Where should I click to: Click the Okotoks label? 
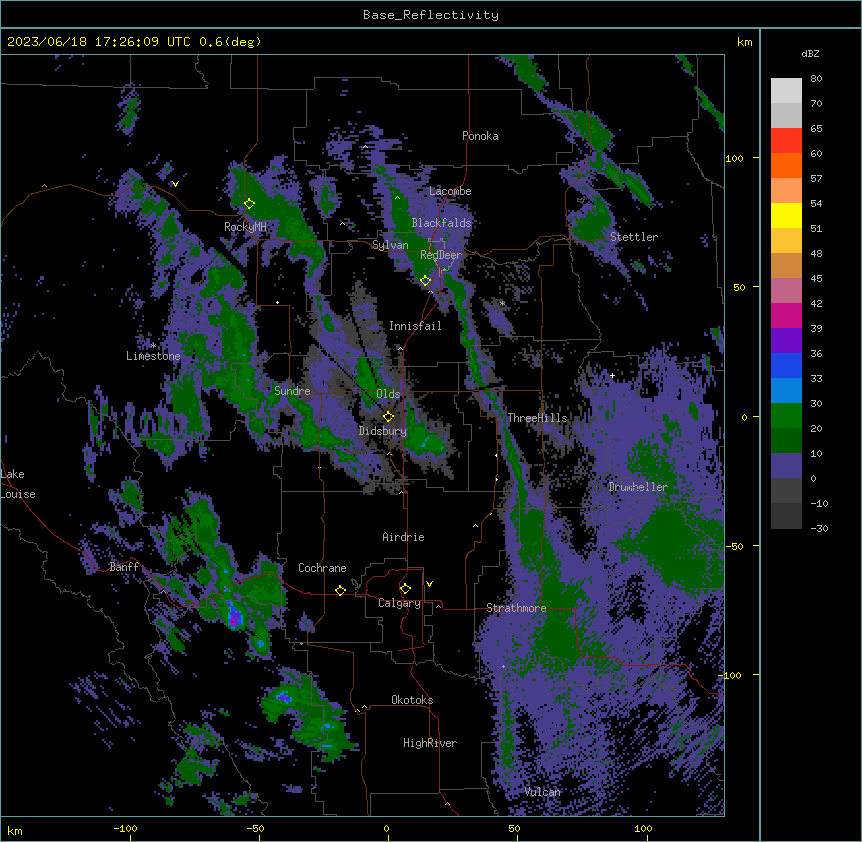point(412,700)
